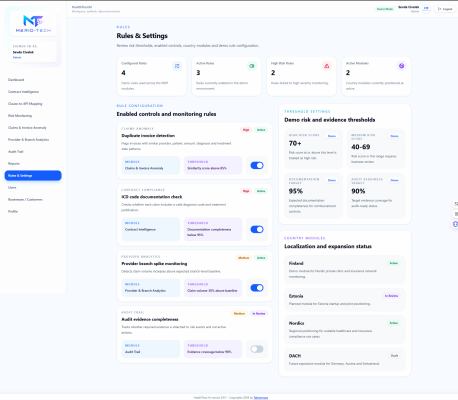Select the Finland country module card
458x400 pixels.
345,270
